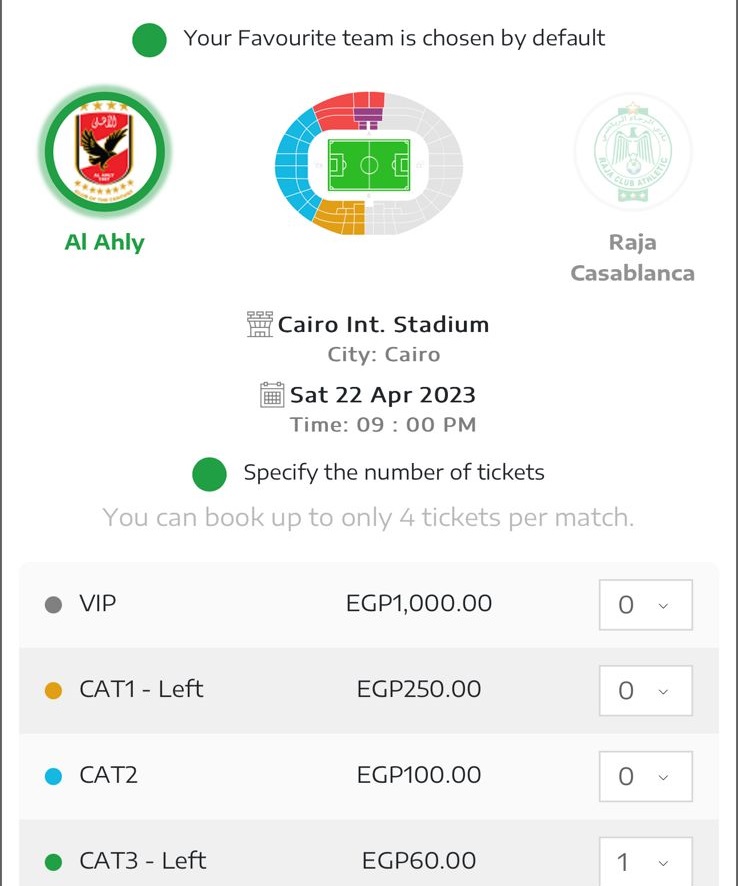Click the green pitch in stadium map

[x=369, y=163]
